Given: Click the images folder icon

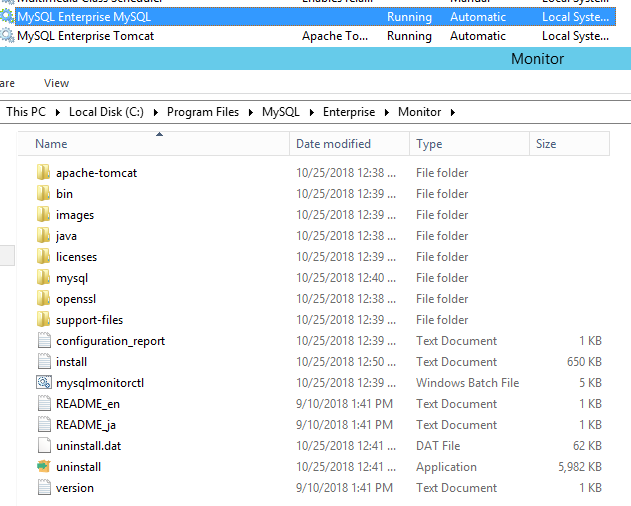Looking at the screenshot, I should pyautogui.click(x=43, y=214).
